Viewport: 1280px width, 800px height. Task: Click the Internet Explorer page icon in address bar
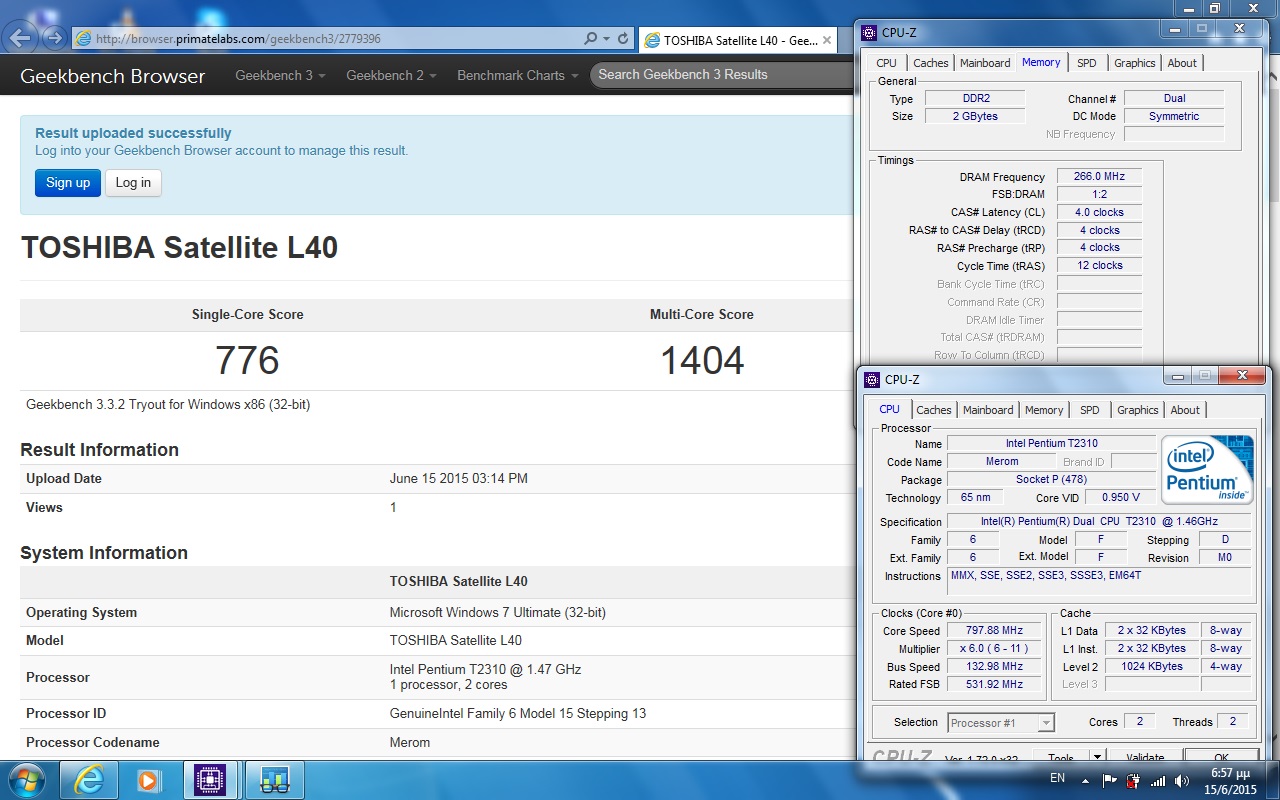pos(83,39)
